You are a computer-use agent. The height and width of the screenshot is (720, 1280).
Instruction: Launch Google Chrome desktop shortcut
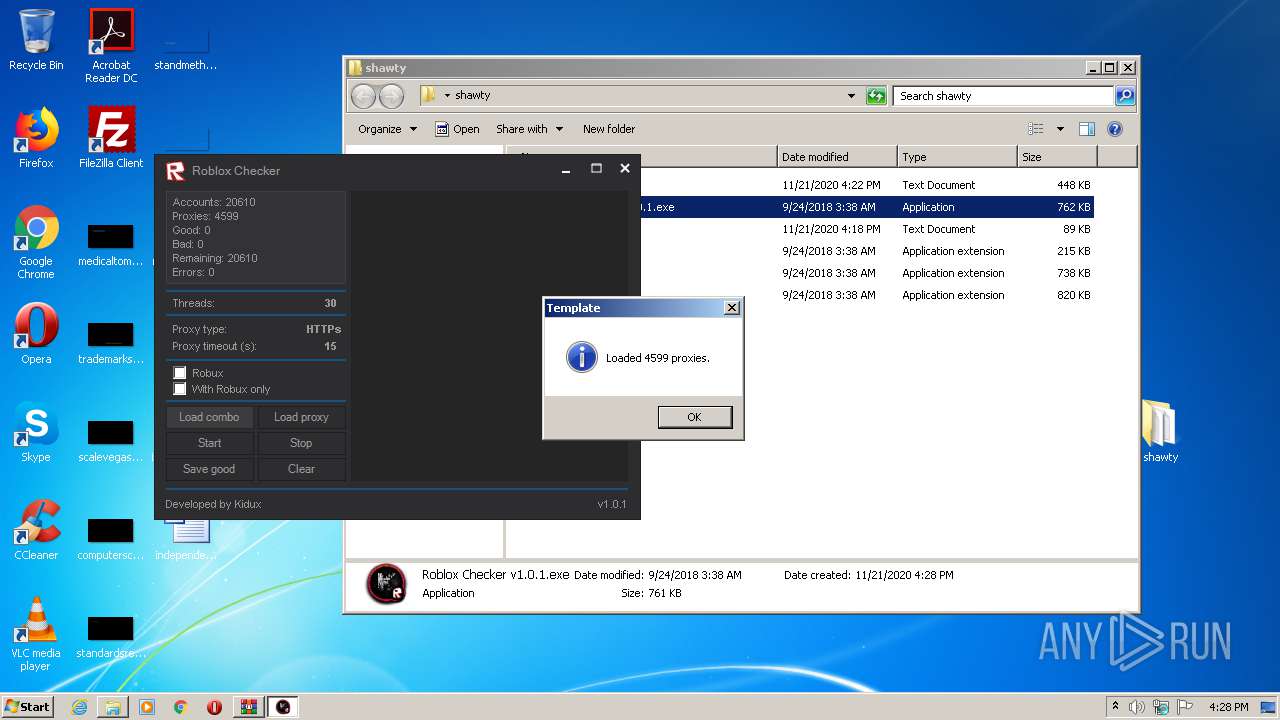pos(36,243)
